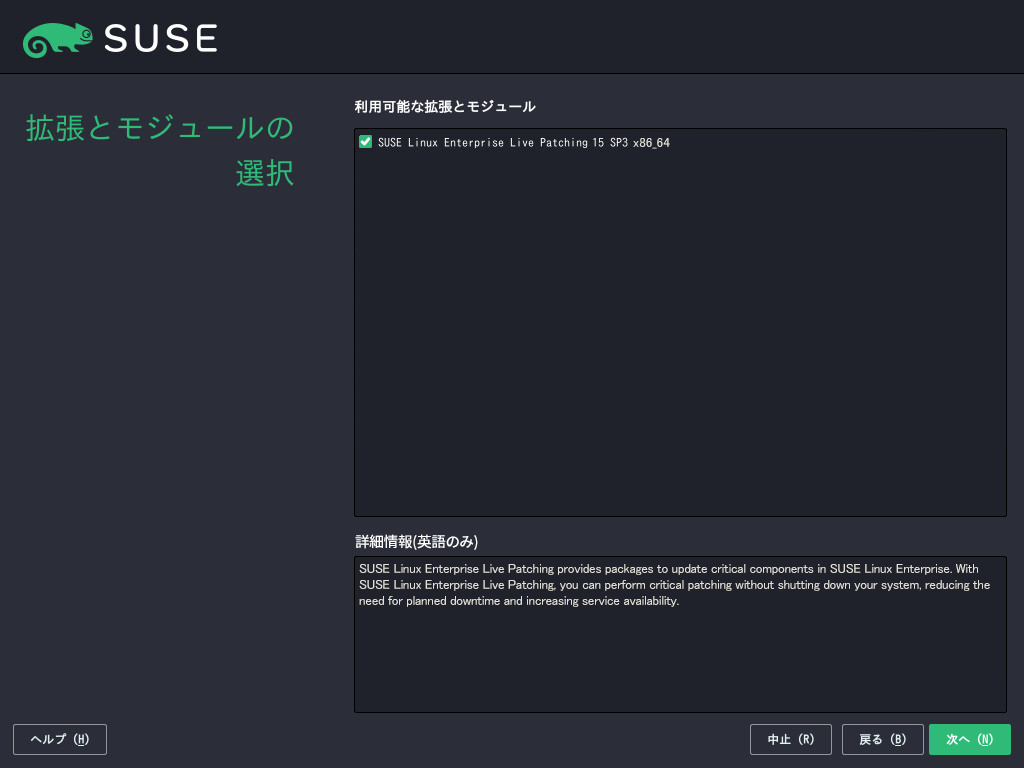The image size is (1024, 768).
Task: Click empty area of the details box
Action: pos(680,660)
